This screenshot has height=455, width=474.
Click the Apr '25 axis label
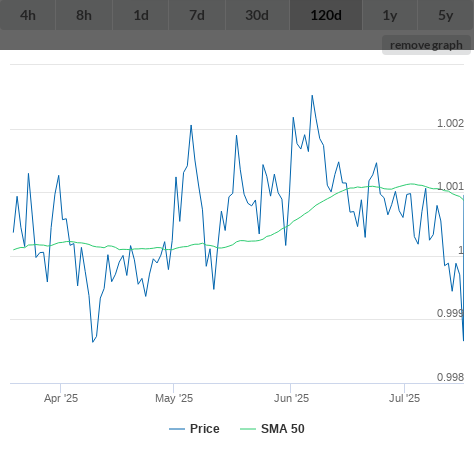61,398
